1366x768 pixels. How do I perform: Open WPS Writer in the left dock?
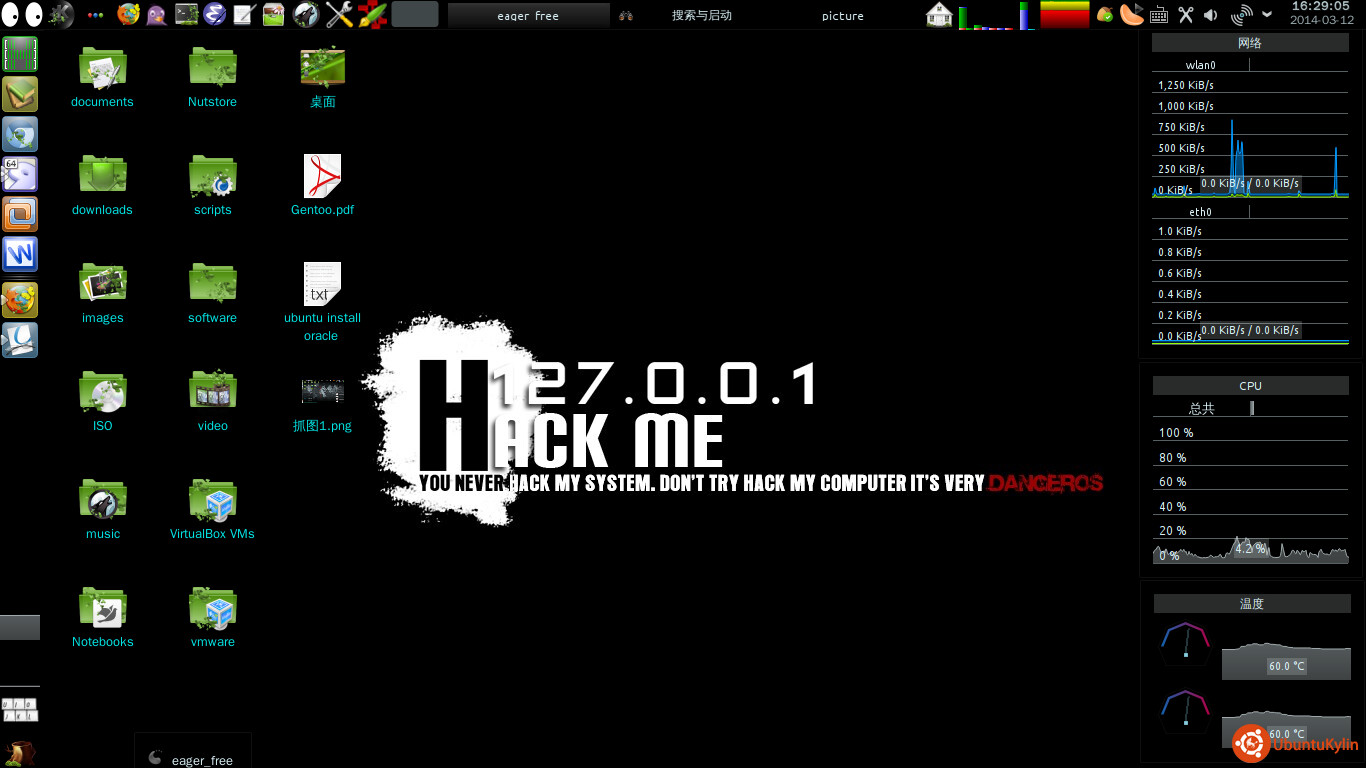(x=20, y=254)
